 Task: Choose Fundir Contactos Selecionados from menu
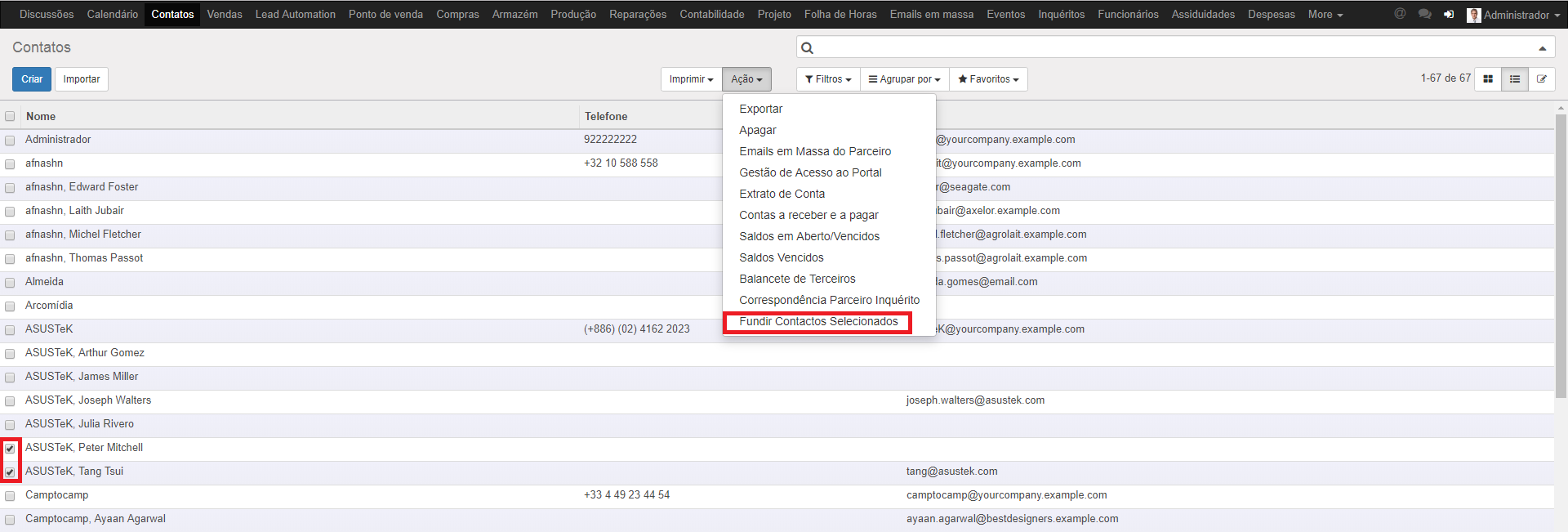818,322
